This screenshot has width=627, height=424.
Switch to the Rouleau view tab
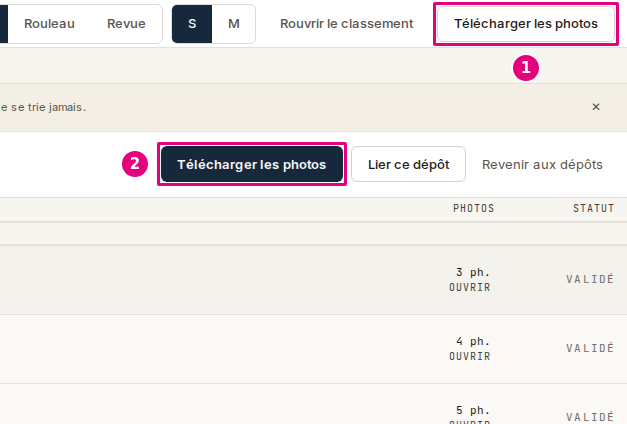coord(49,24)
